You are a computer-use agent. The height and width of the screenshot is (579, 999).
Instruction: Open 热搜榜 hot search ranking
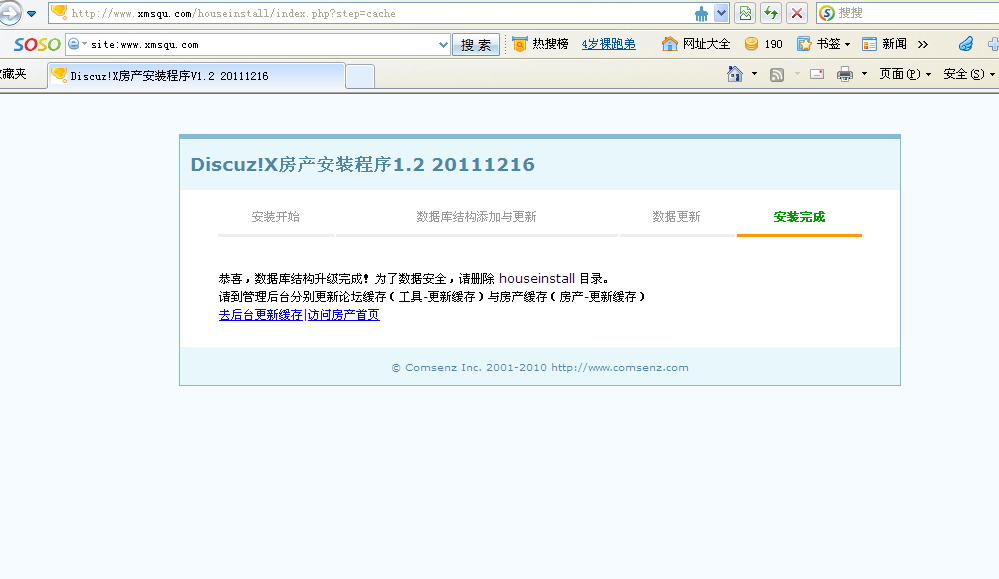tap(540, 44)
